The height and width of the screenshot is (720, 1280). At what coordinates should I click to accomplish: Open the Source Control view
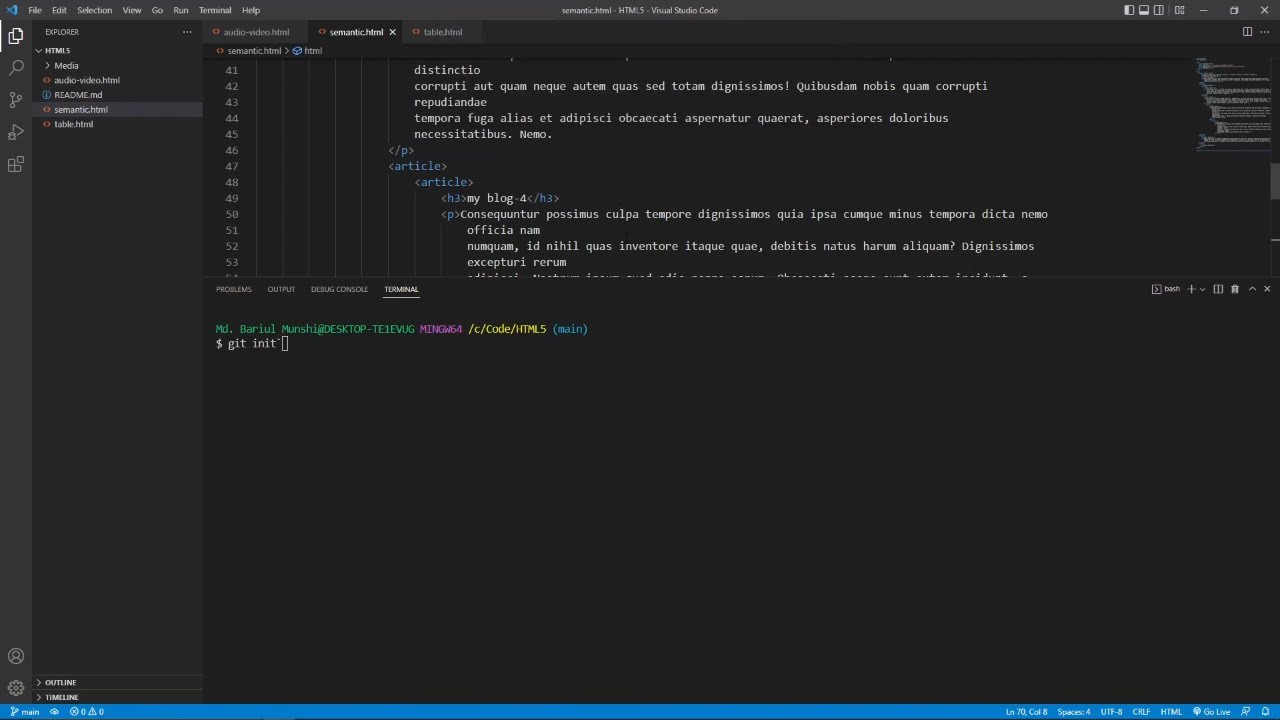tap(16, 100)
